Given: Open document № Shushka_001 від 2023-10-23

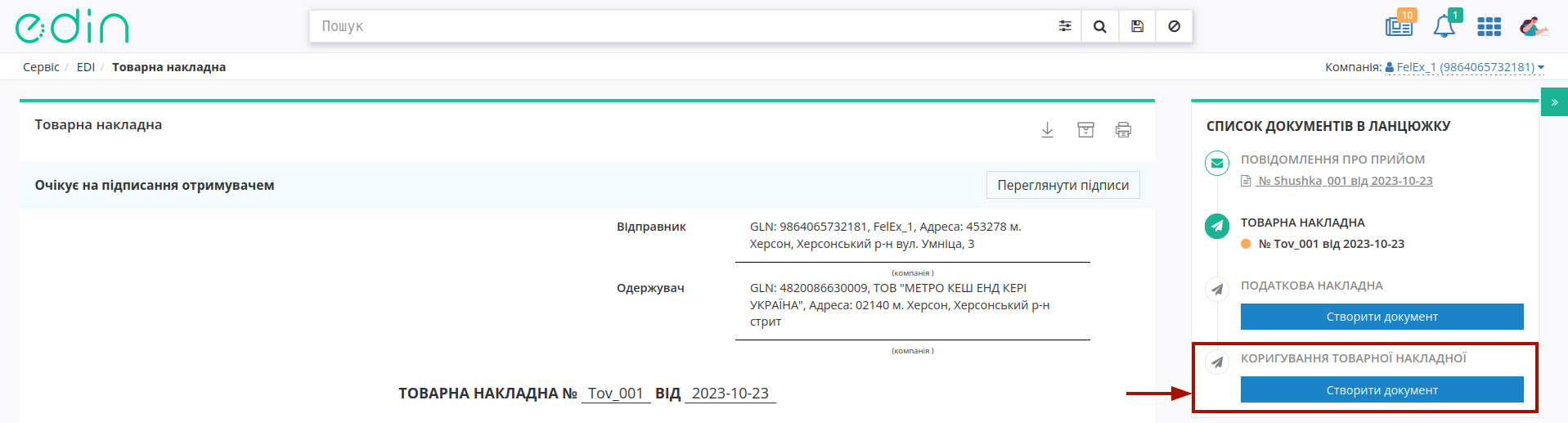Looking at the screenshot, I should coord(1345,181).
